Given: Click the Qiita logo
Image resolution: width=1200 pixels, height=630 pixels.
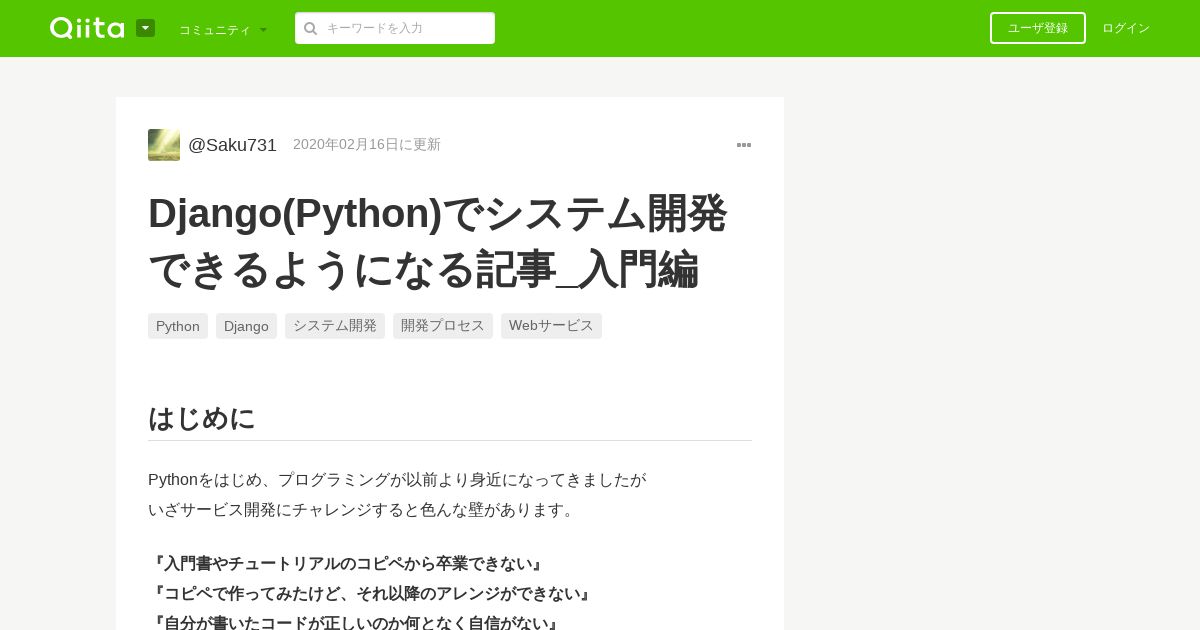Looking at the screenshot, I should click(87, 28).
